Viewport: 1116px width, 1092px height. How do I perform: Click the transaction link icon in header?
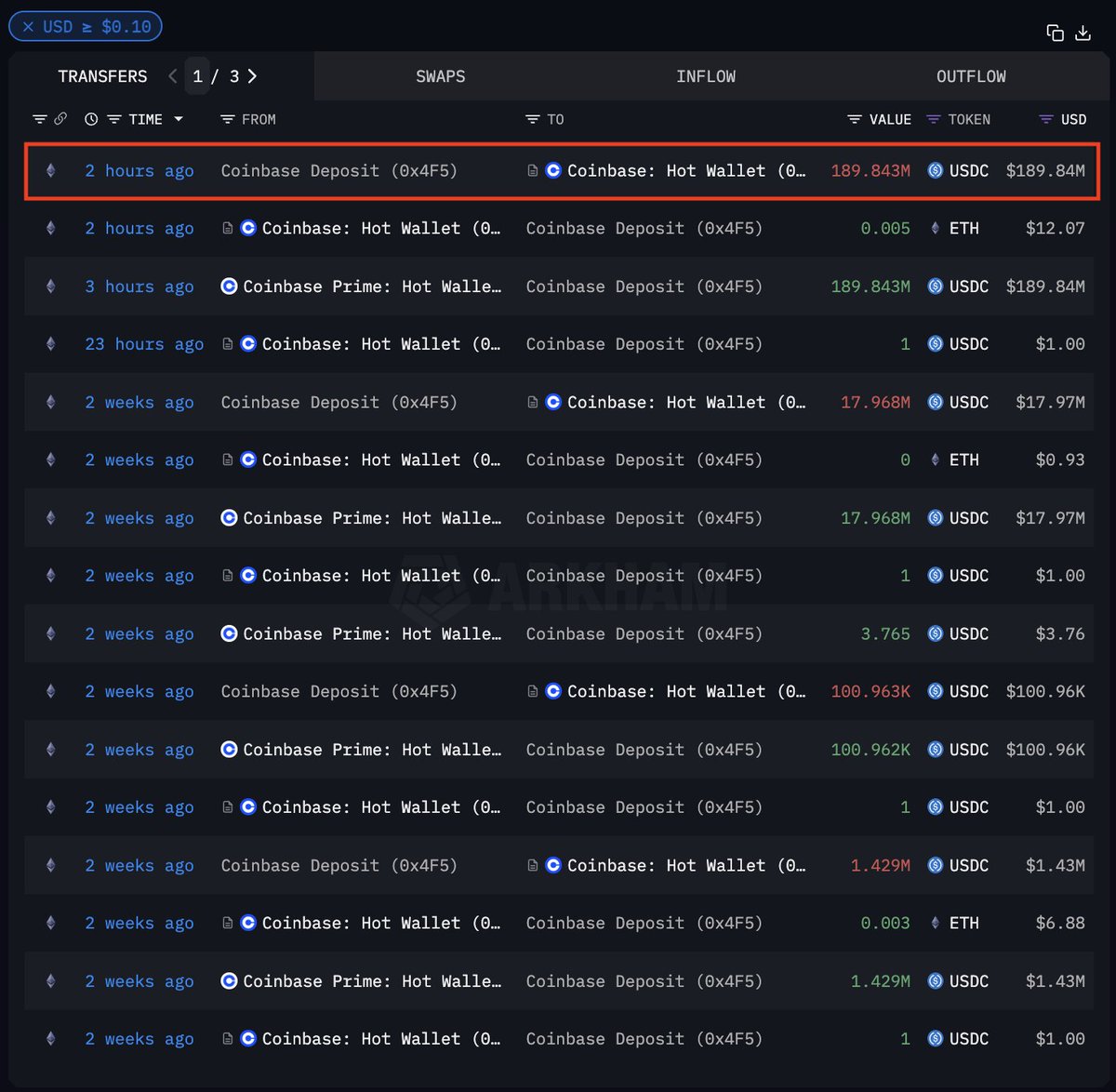coord(60,119)
